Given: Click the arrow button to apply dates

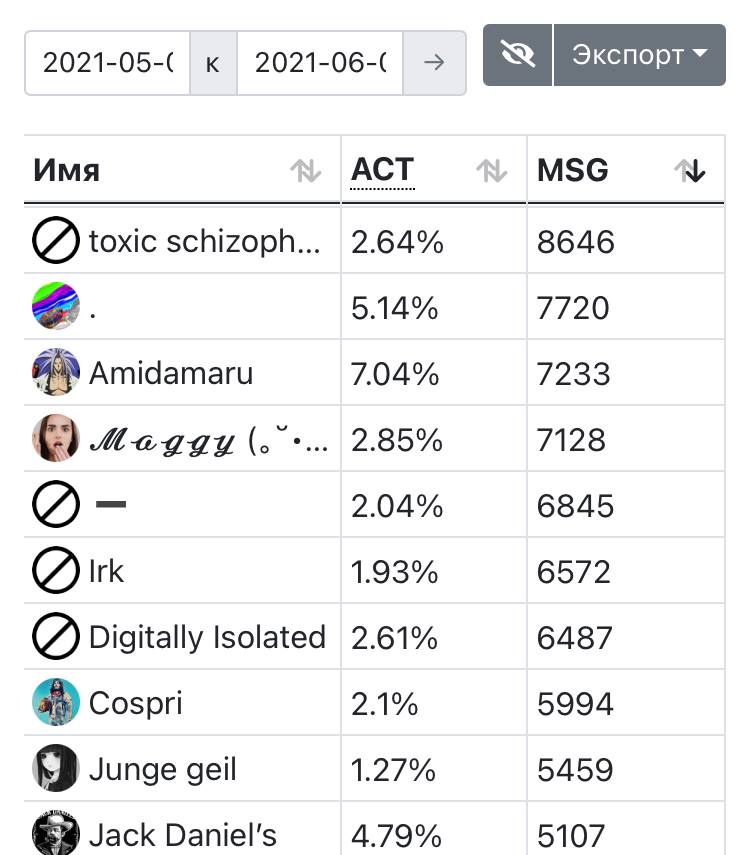Looking at the screenshot, I should click(x=434, y=63).
